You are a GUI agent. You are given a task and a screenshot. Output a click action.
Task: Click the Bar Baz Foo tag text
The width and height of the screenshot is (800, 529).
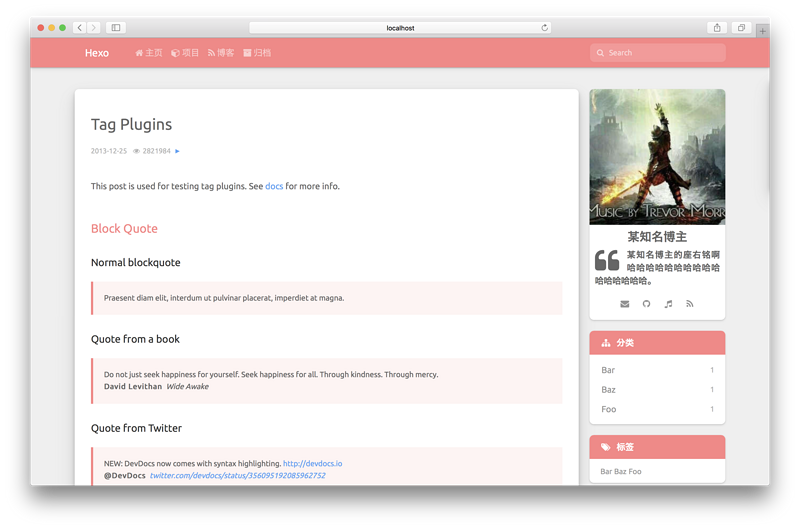[x=620, y=471]
